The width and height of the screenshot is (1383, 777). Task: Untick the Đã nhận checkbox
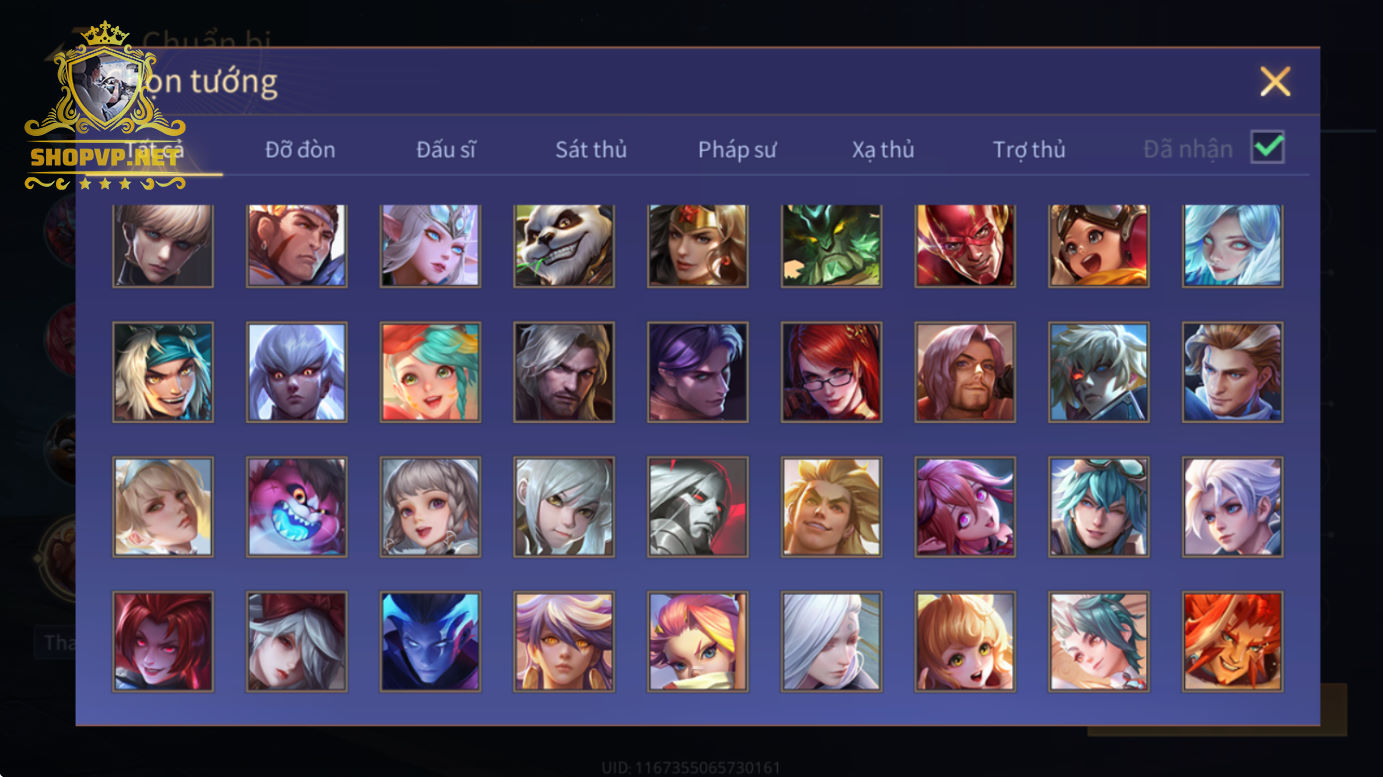[1268, 148]
